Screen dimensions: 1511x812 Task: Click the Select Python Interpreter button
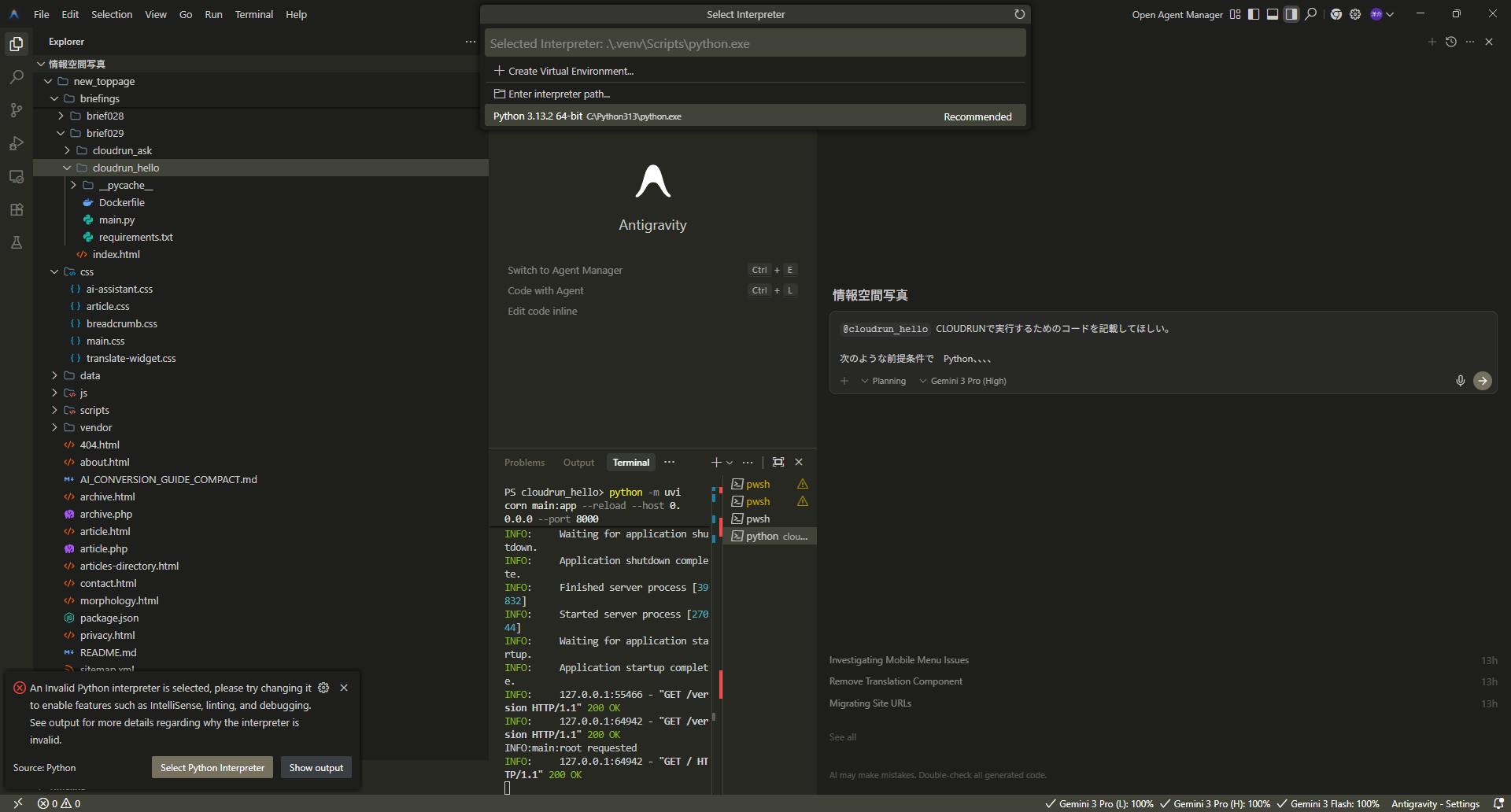point(212,767)
